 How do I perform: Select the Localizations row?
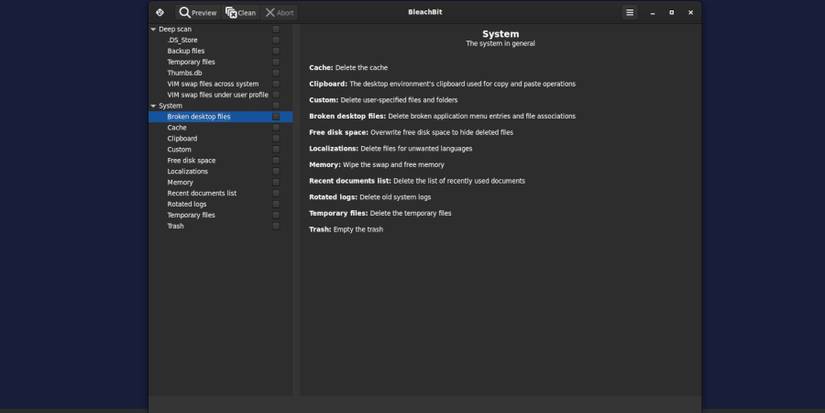[220, 172]
